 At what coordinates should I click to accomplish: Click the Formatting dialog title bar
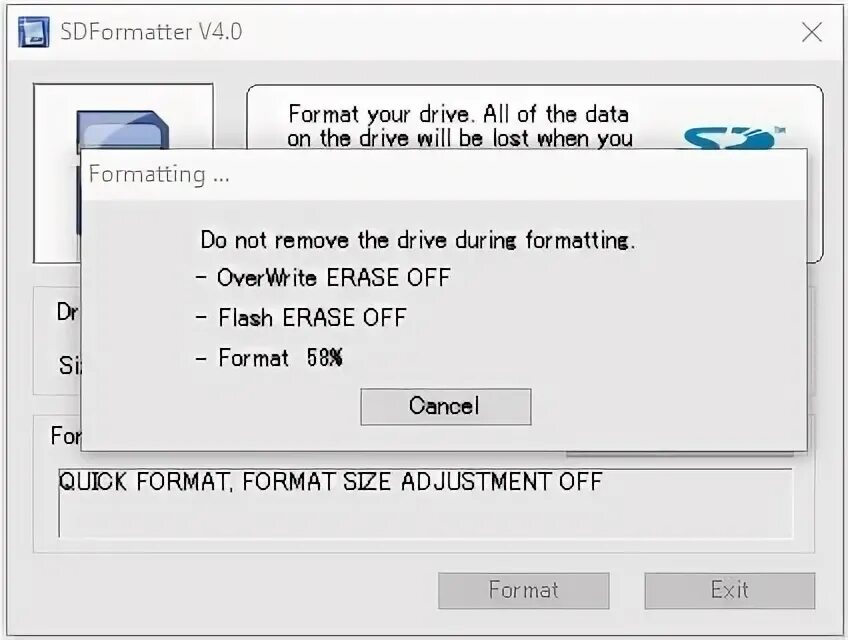click(443, 174)
